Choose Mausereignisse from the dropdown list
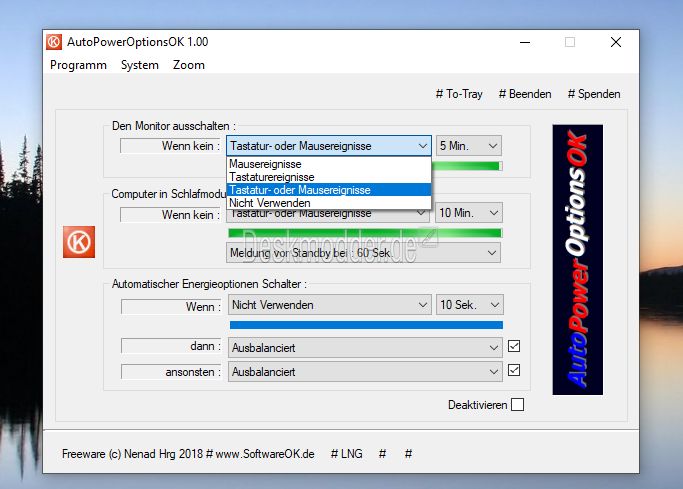683x489 pixels. 328,164
